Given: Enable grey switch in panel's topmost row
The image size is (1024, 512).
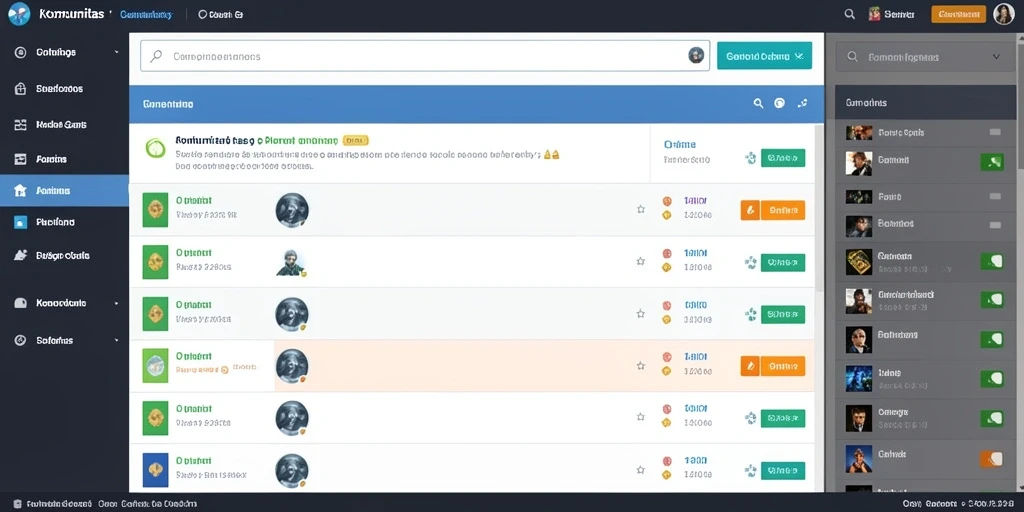Looking at the screenshot, I should (995, 132).
